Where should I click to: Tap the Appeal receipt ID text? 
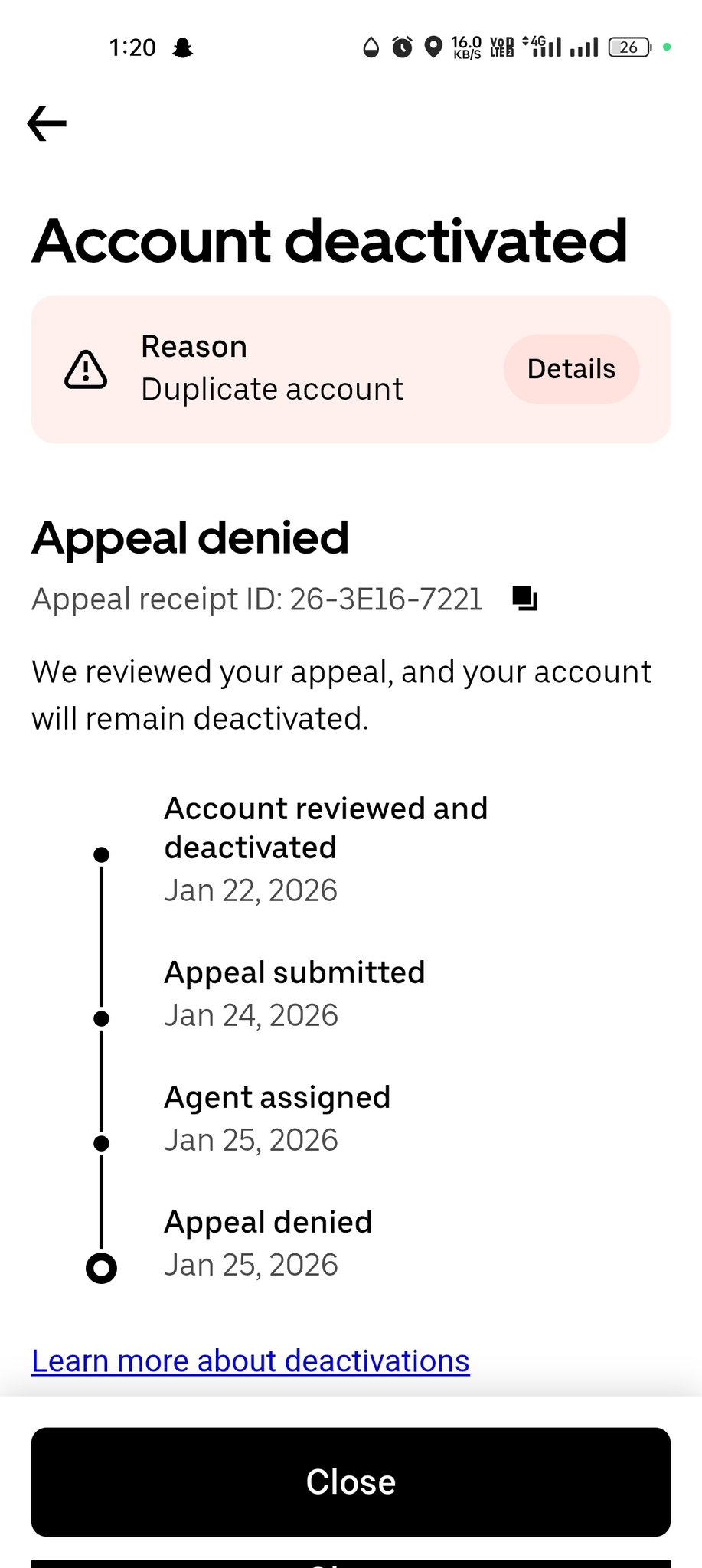pos(257,599)
